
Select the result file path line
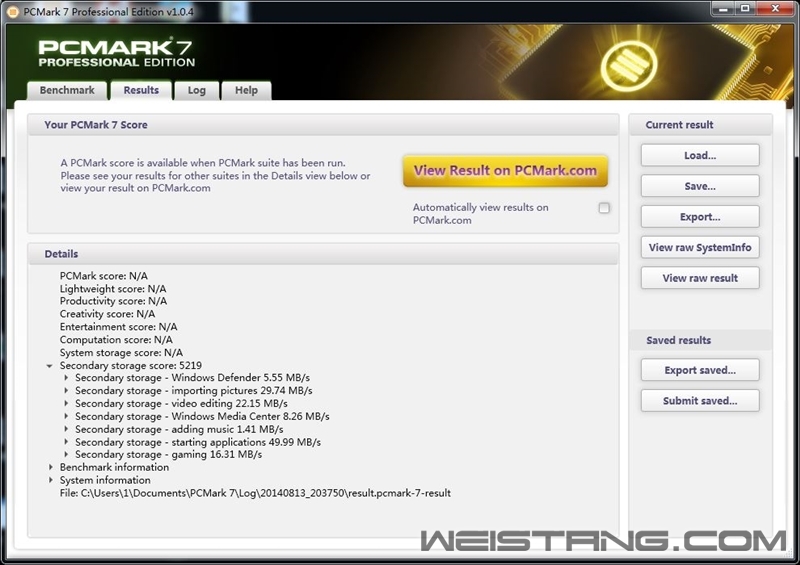pos(255,493)
